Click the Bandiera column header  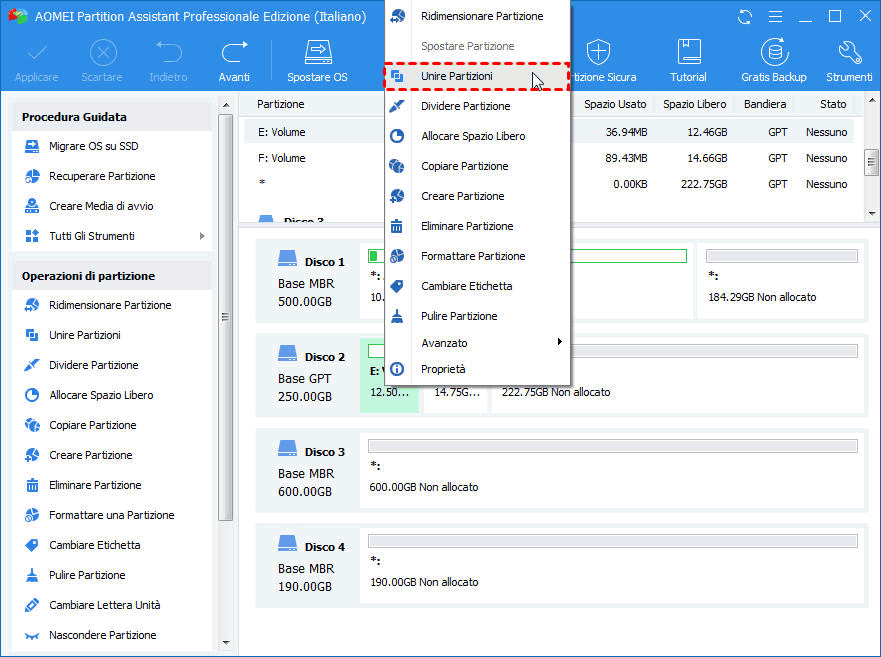(765, 105)
